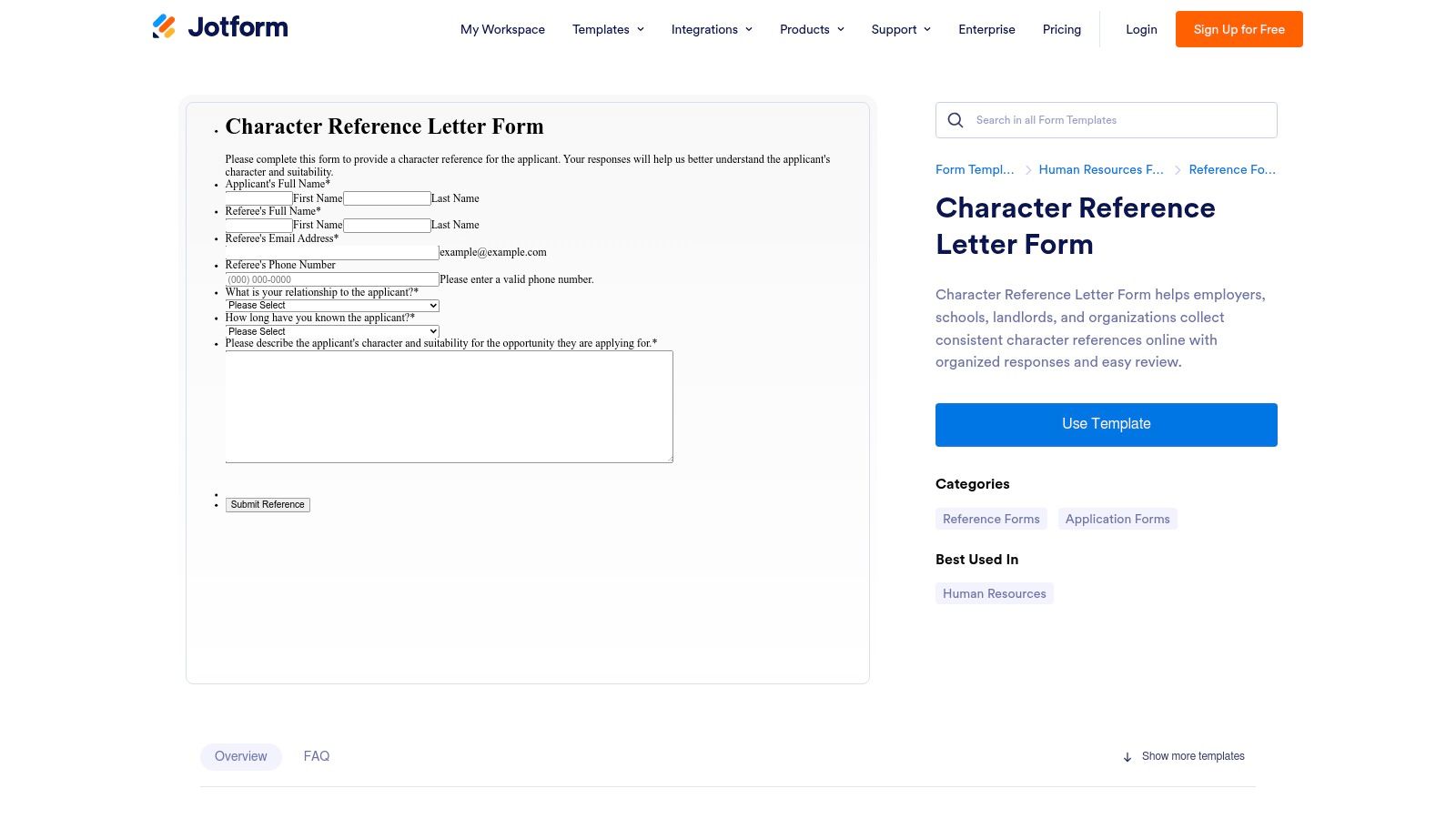
Task: Click the Use Template button
Action: (1106, 424)
